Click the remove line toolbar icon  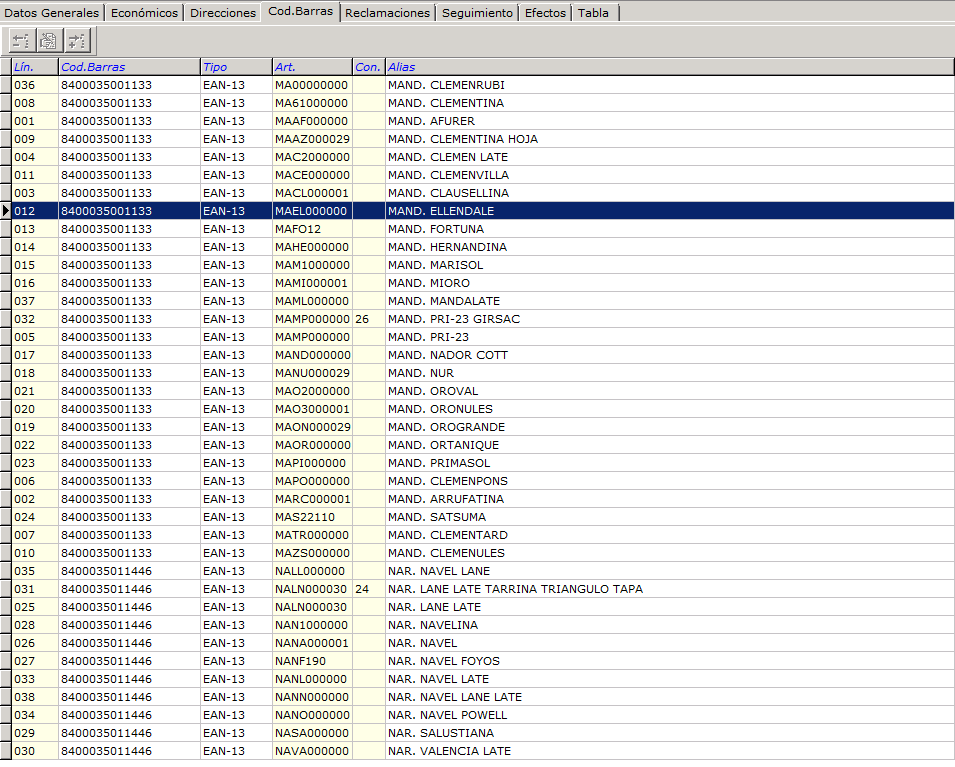(22, 40)
